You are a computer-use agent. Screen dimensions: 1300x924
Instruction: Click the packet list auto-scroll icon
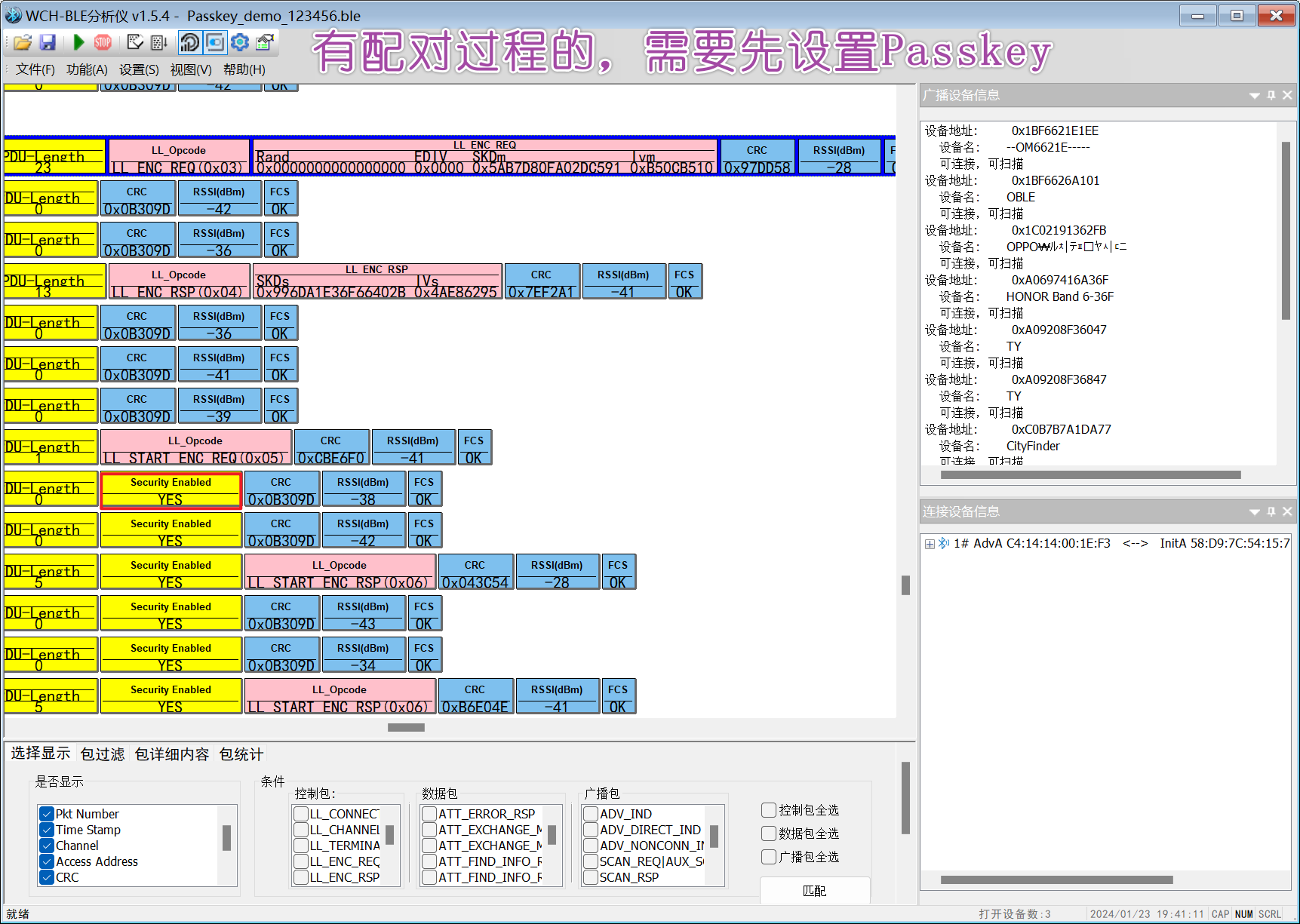click(x=159, y=43)
